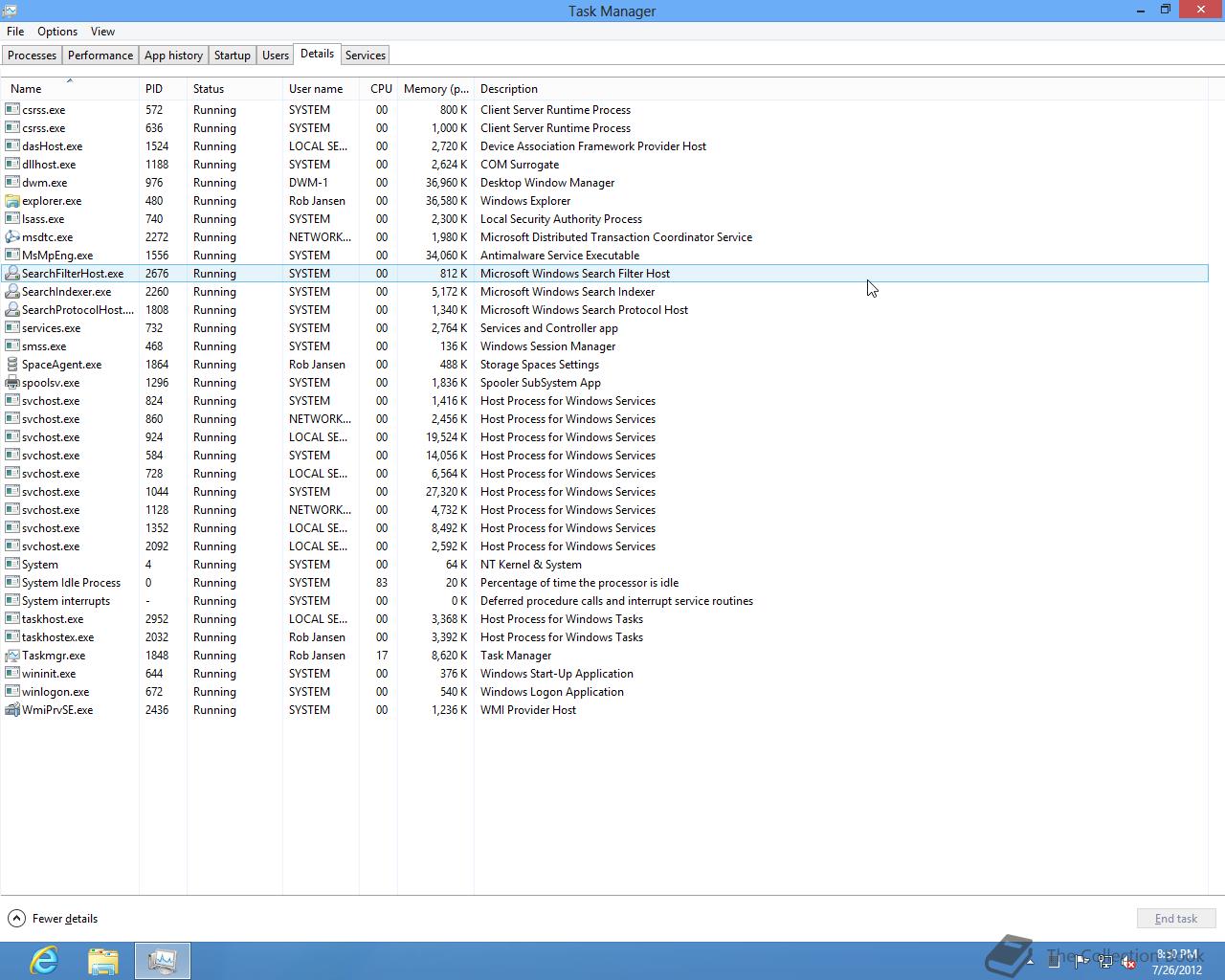Select the Details tab
1225x980 pixels.
(x=317, y=54)
